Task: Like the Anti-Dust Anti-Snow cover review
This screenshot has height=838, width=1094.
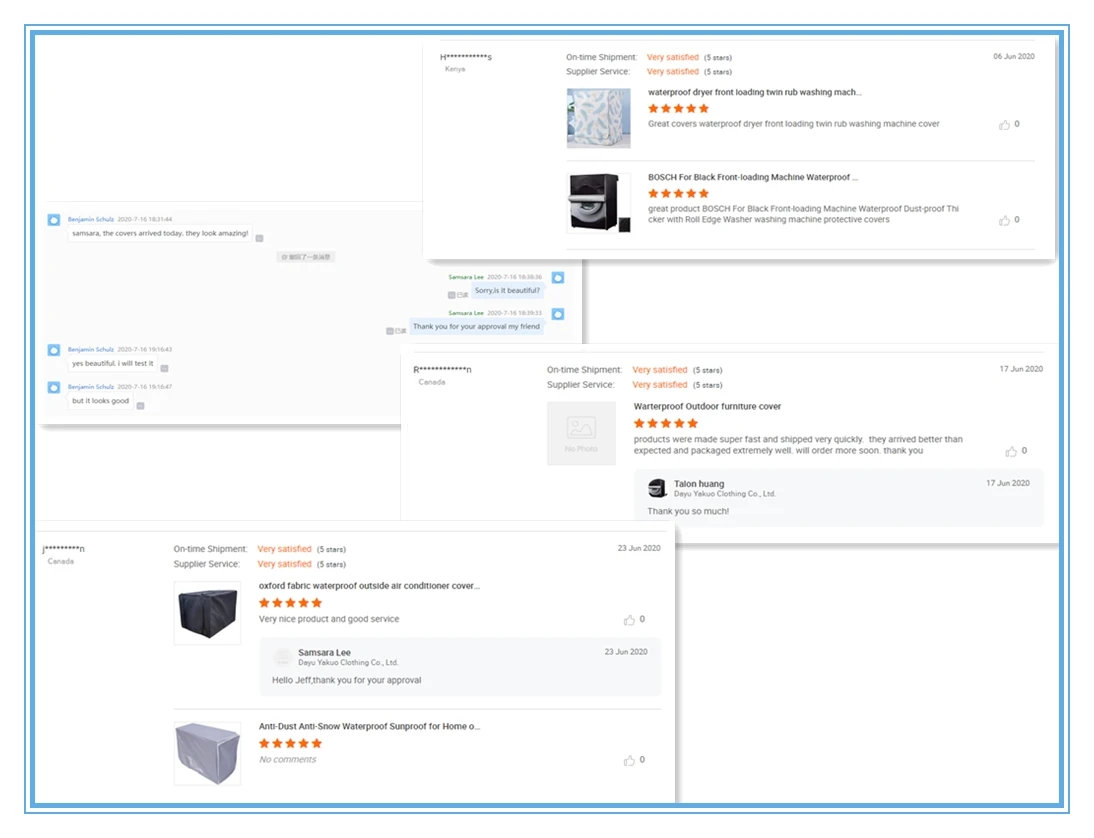Action: point(629,760)
